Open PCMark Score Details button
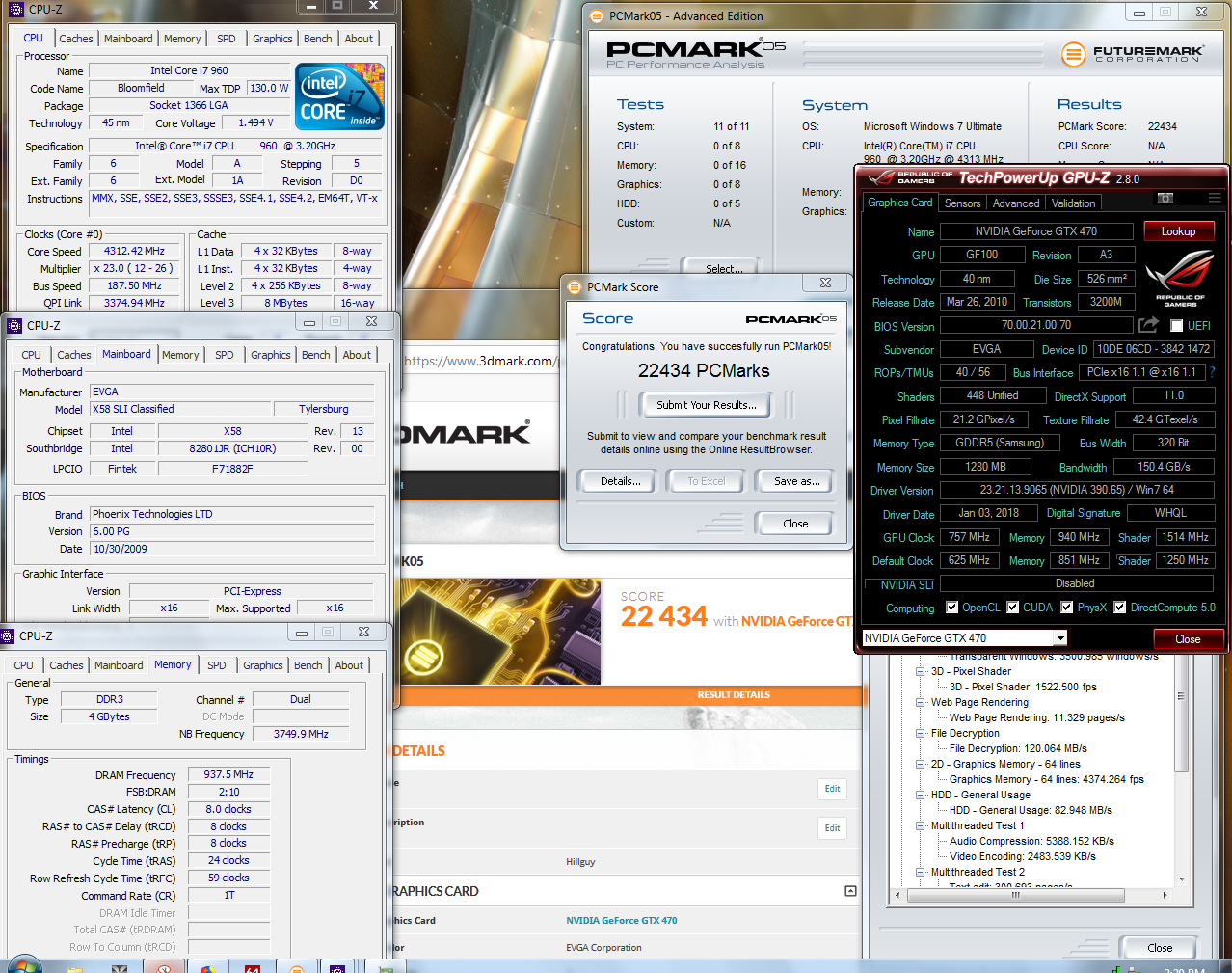The image size is (1232, 973). [621, 481]
